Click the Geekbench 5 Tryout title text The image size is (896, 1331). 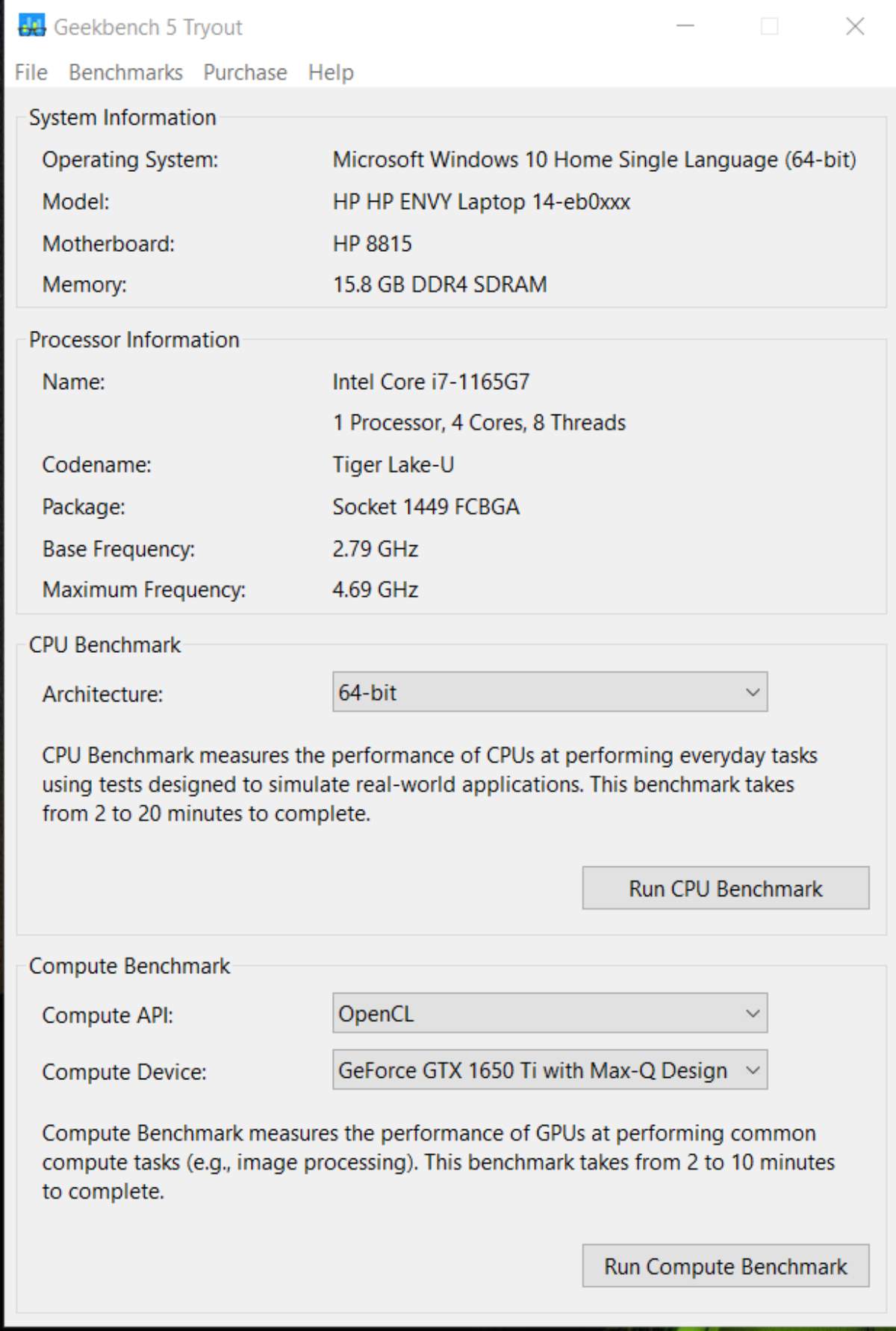[x=148, y=28]
